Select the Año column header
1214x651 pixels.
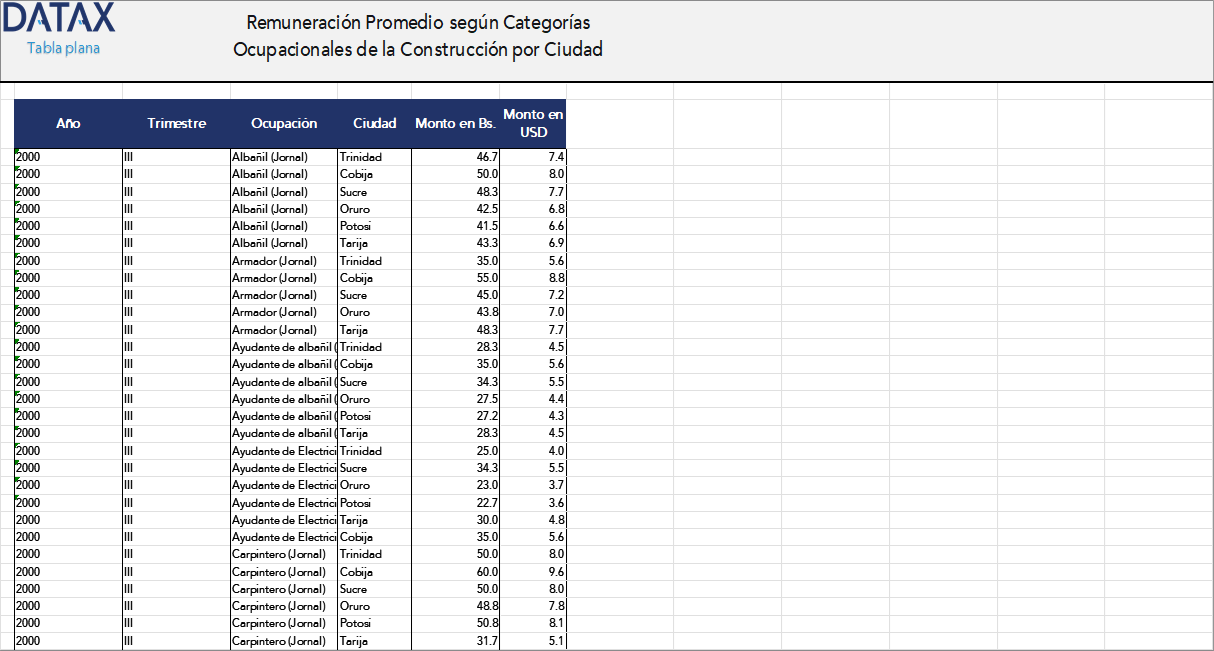(x=68, y=124)
